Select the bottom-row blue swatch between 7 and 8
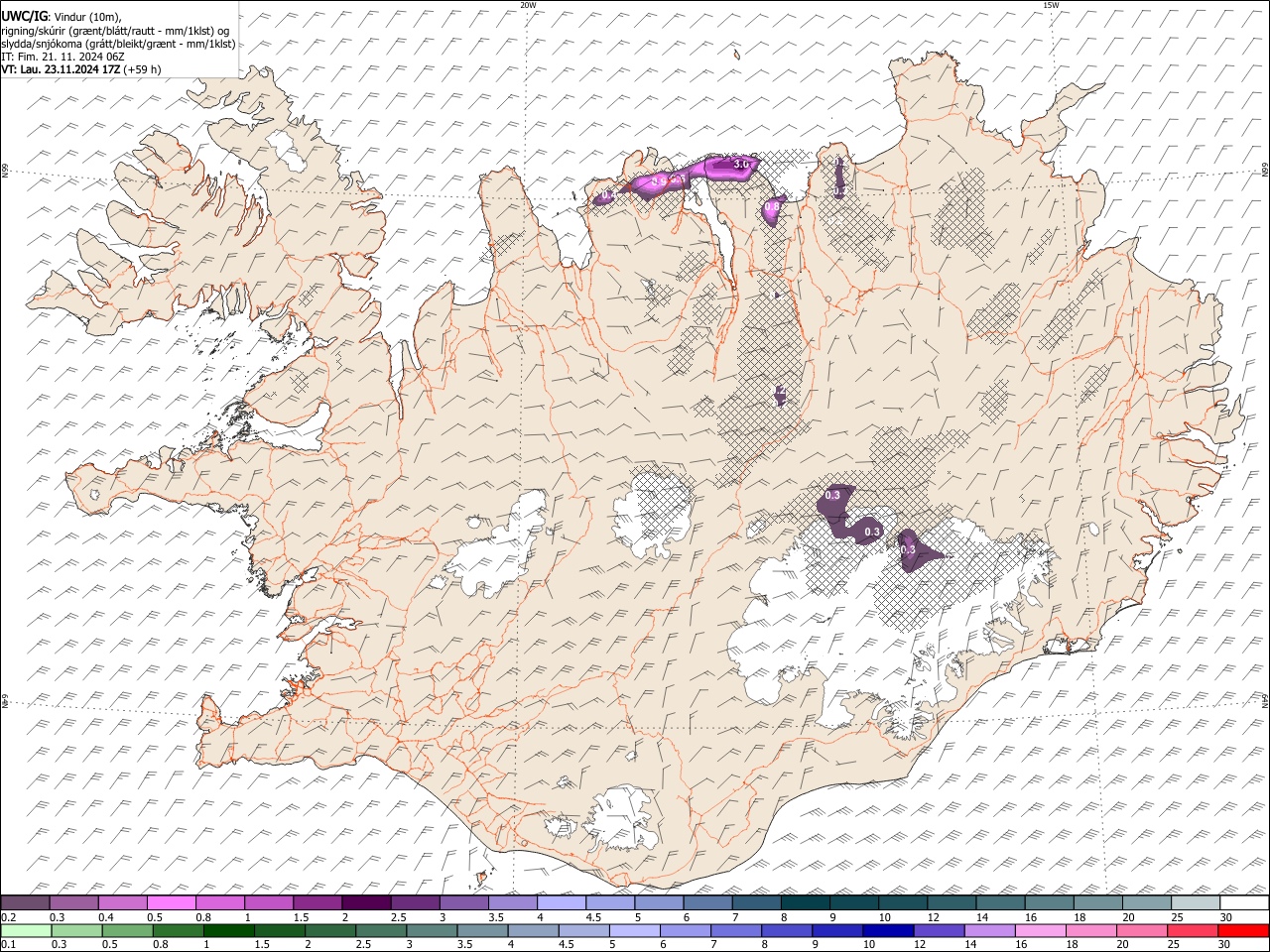Image resolution: width=1270 pixels, height=952 pixels. (x=734, y=930)
